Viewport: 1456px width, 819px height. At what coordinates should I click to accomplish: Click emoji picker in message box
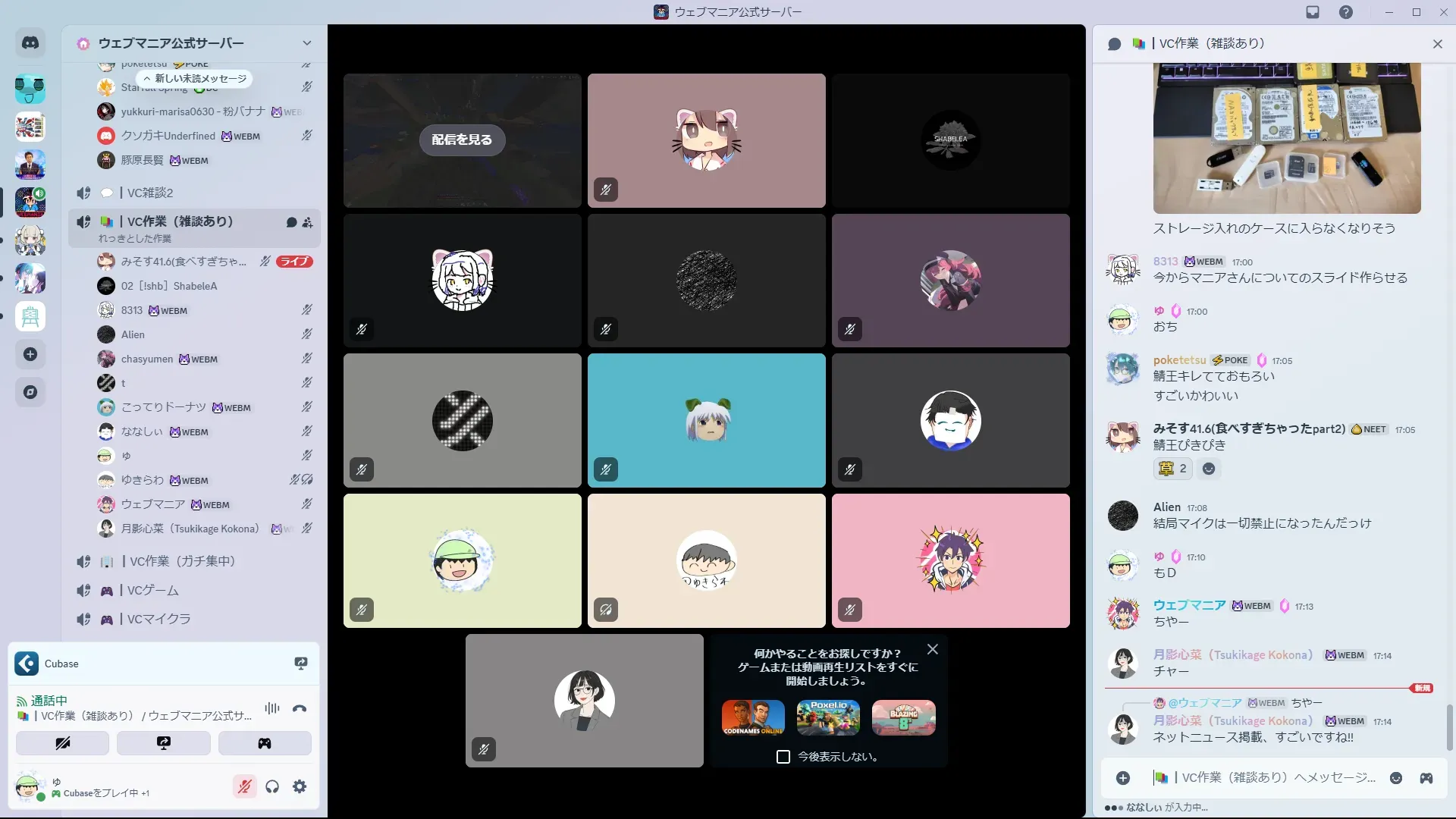click(1395, 778)
